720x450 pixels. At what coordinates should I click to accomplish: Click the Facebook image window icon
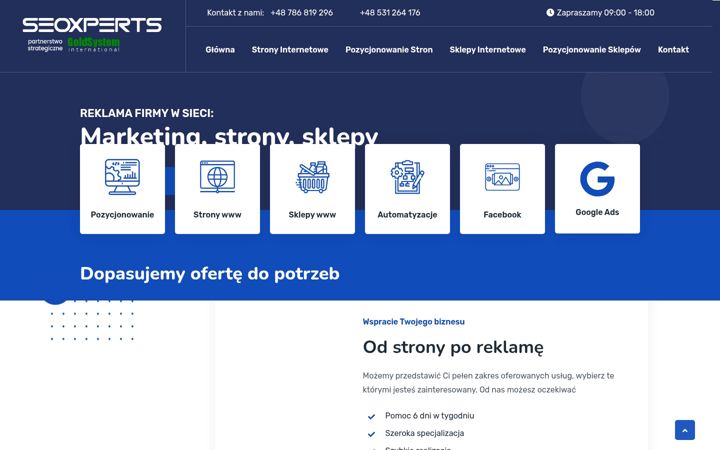click(x=502, y=177)
